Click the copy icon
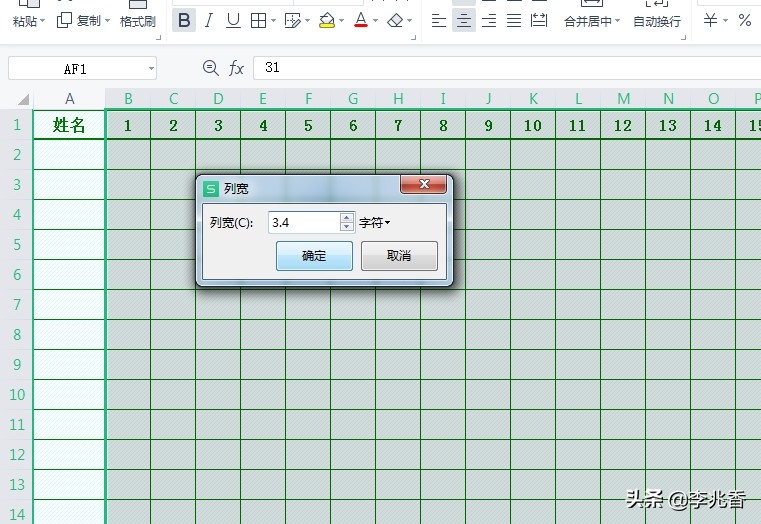Viewport: 761px width, 524px height. (x=64, y=20)
